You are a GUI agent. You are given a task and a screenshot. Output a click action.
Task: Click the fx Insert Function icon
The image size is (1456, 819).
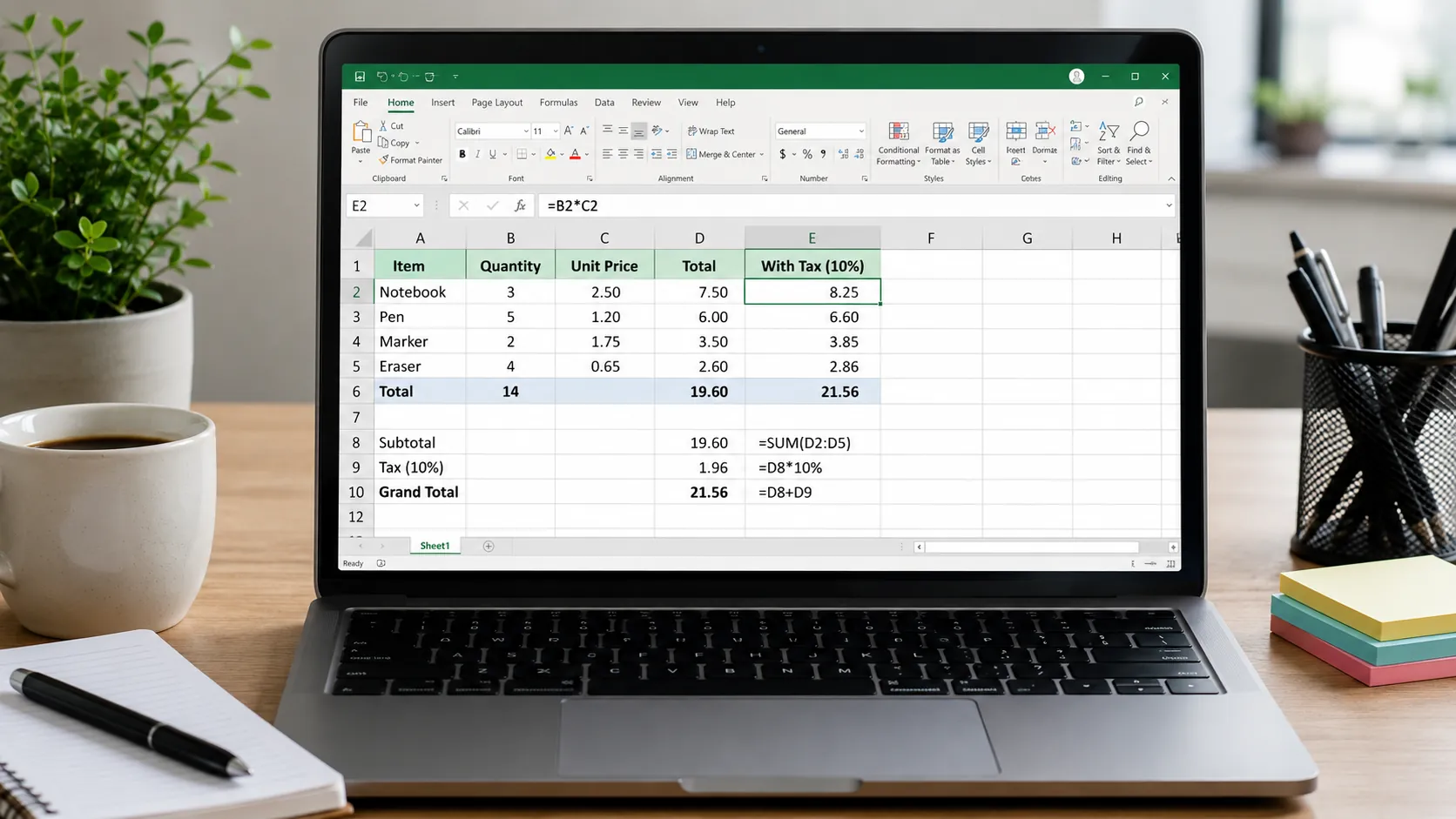[x=520, y=205]
